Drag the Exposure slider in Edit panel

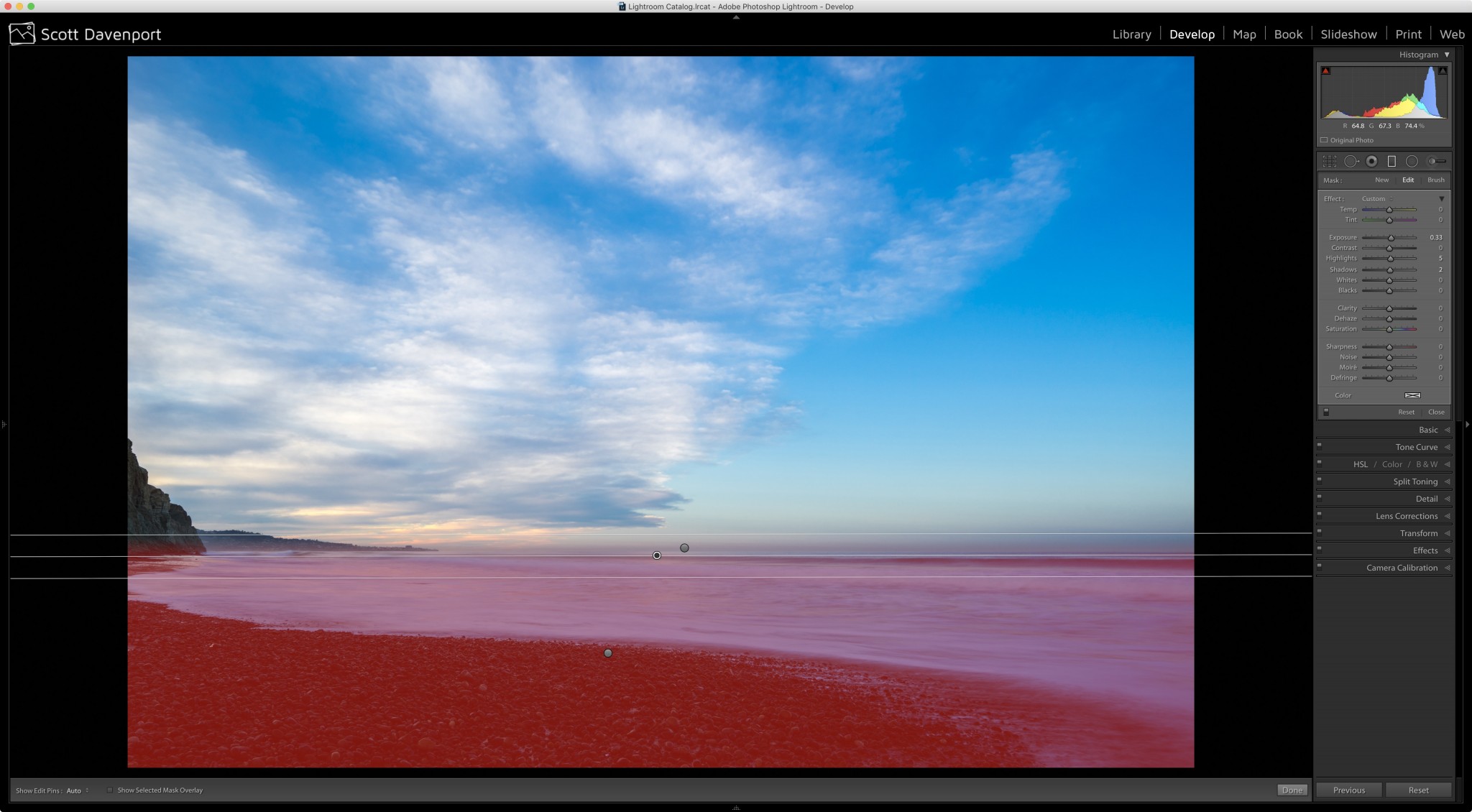click(1389, 238)
